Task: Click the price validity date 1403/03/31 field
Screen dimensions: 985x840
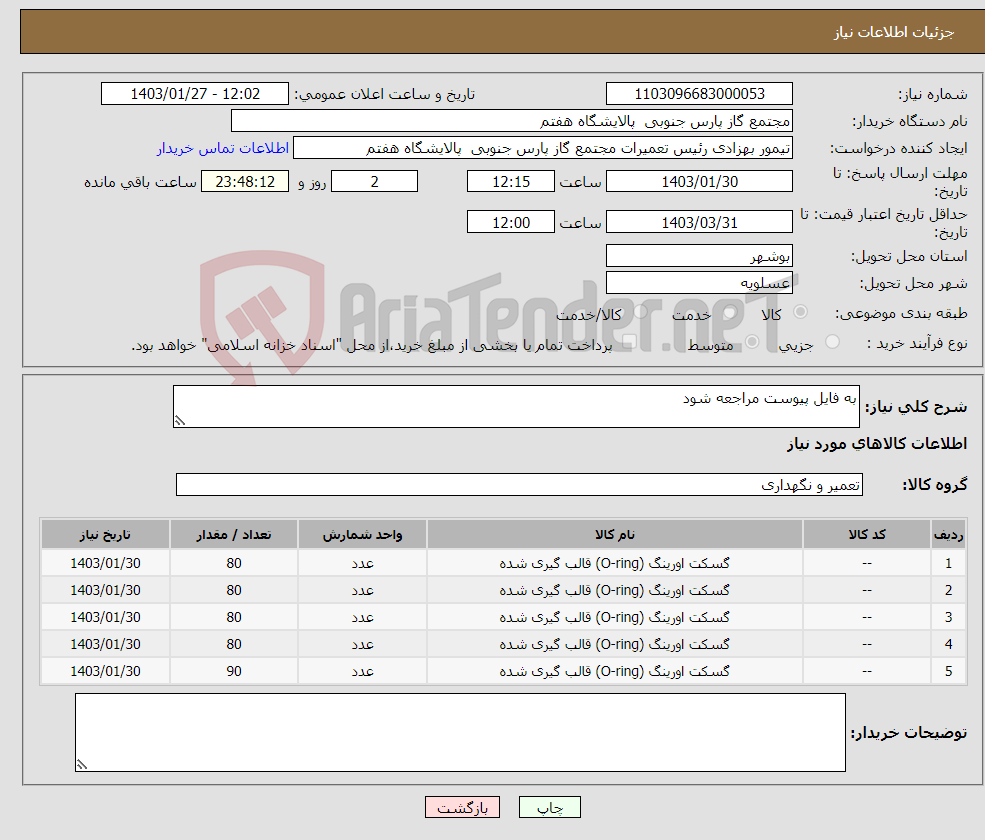Action: (699, 222)
